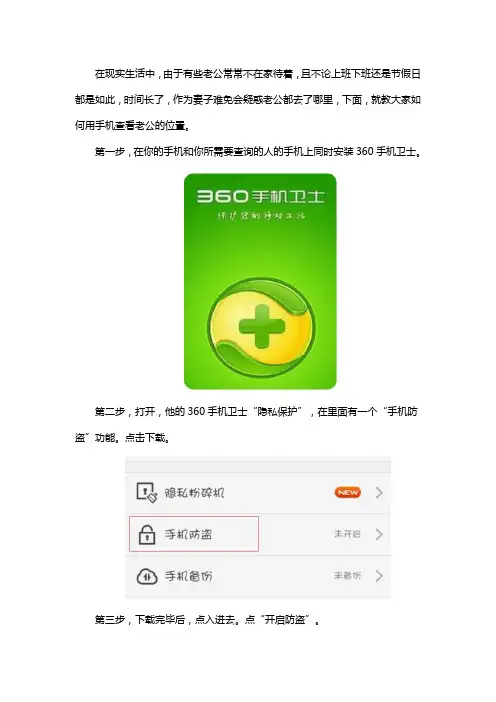
Task: Click the 未开启 status label
Action: tap(347, 534)
